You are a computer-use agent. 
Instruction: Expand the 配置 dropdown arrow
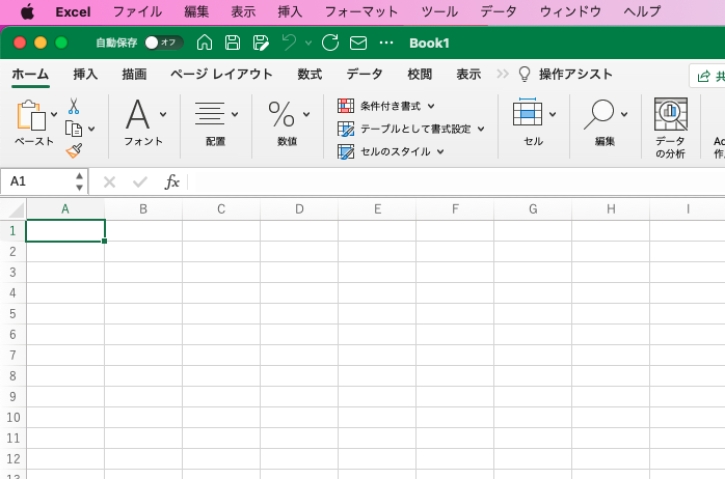[x=235, y=114]
